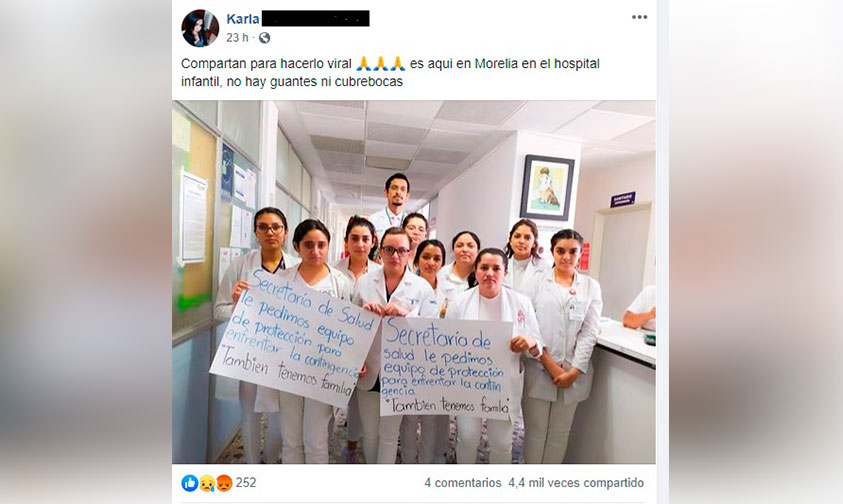Open Karla's profile picture avatar
The width and height of the screenshot is (843, 504).
point(200,28)
